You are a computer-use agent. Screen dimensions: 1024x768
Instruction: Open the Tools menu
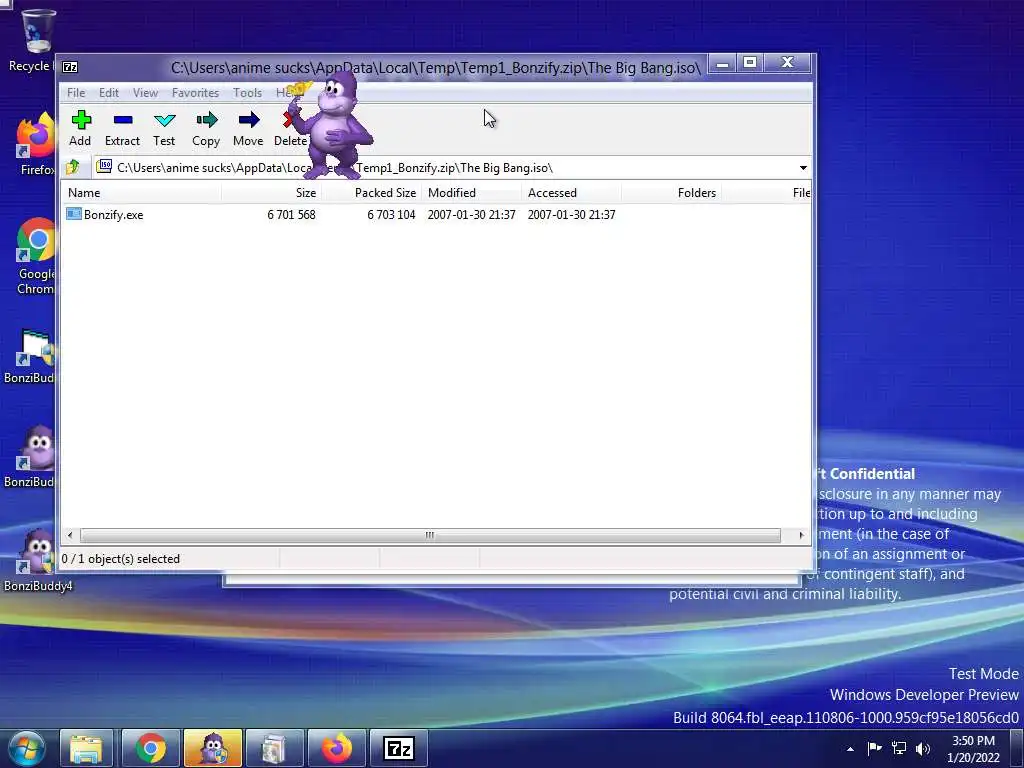(x=247, y=93)
